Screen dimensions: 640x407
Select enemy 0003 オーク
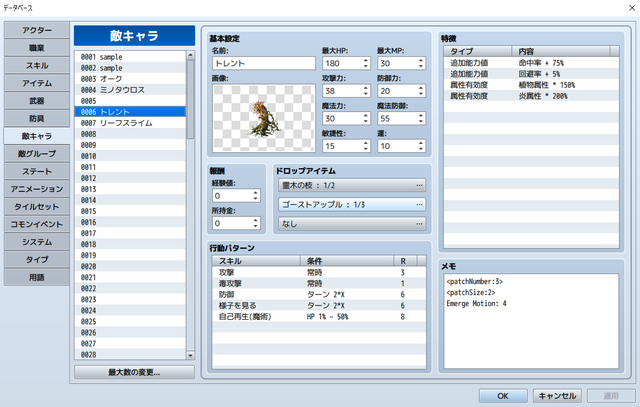(x=130, y=79)
